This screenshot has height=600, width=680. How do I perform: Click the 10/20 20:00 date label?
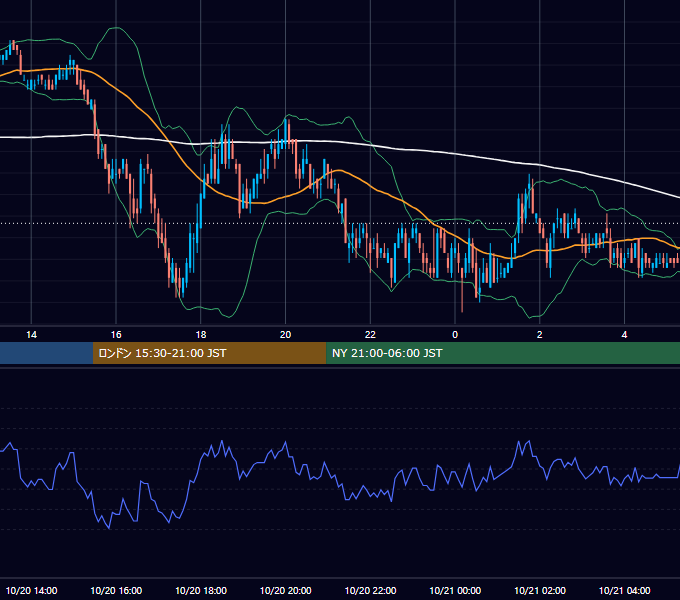click(x=285, y=590)
